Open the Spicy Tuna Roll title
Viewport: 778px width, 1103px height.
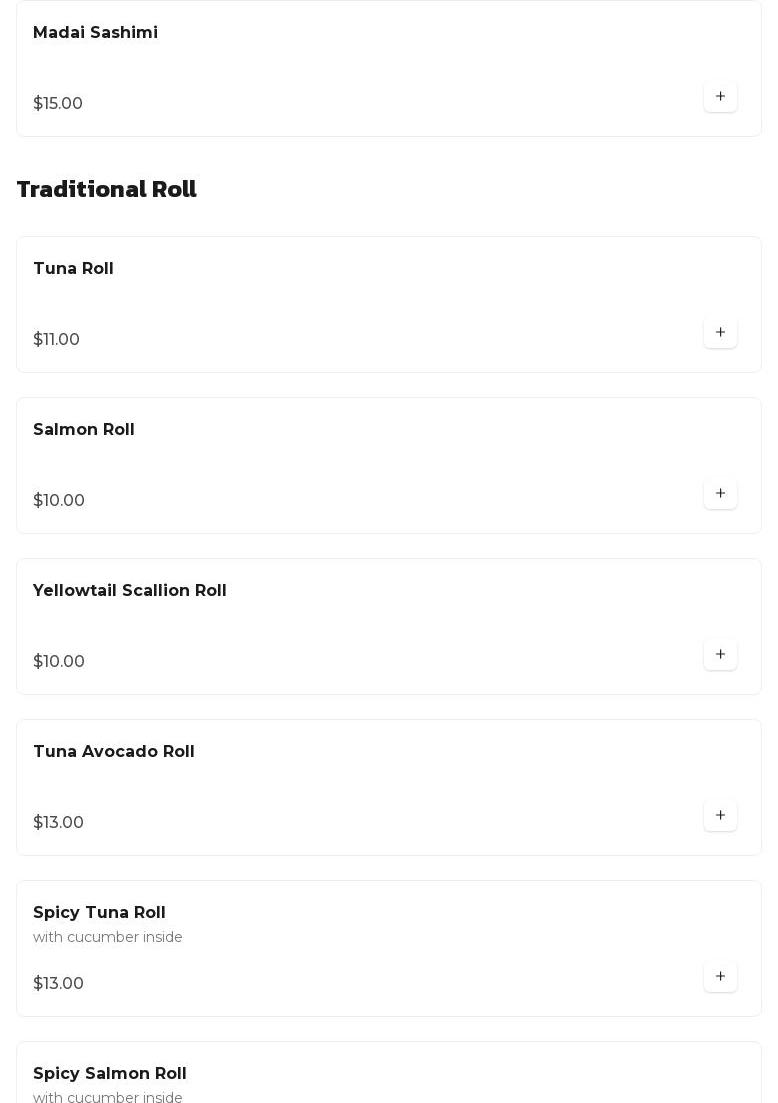click(x=99, y=913)
